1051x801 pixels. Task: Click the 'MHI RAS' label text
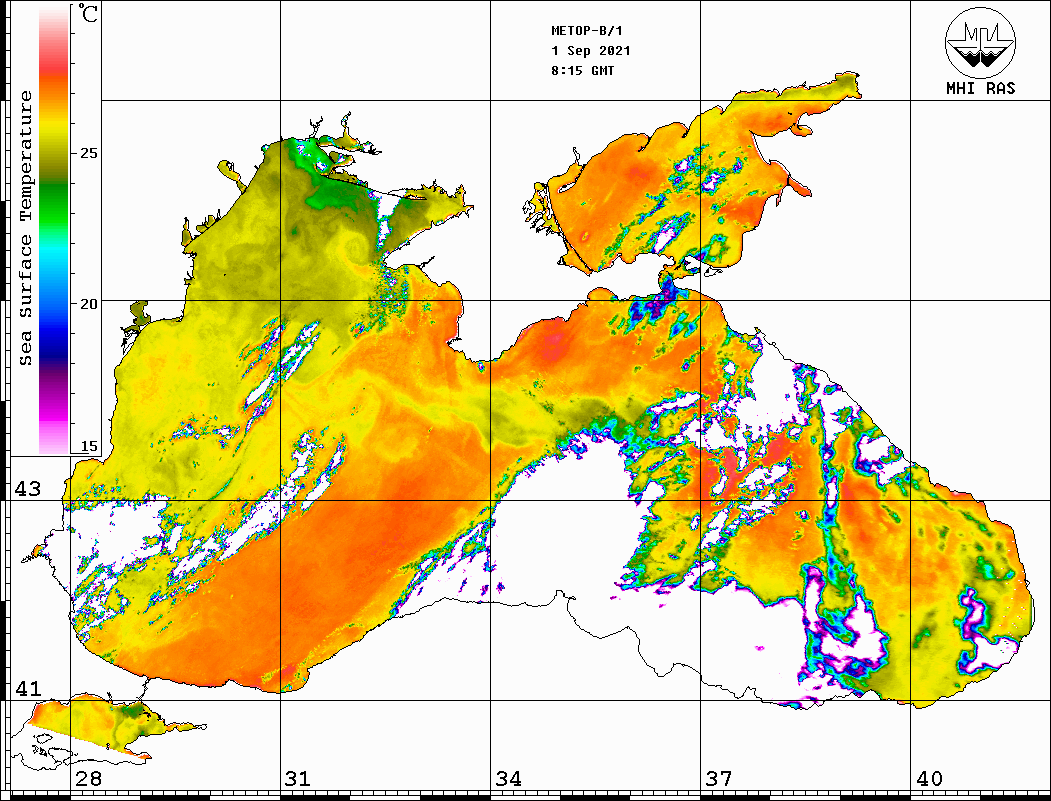click(x=981, y=88)
